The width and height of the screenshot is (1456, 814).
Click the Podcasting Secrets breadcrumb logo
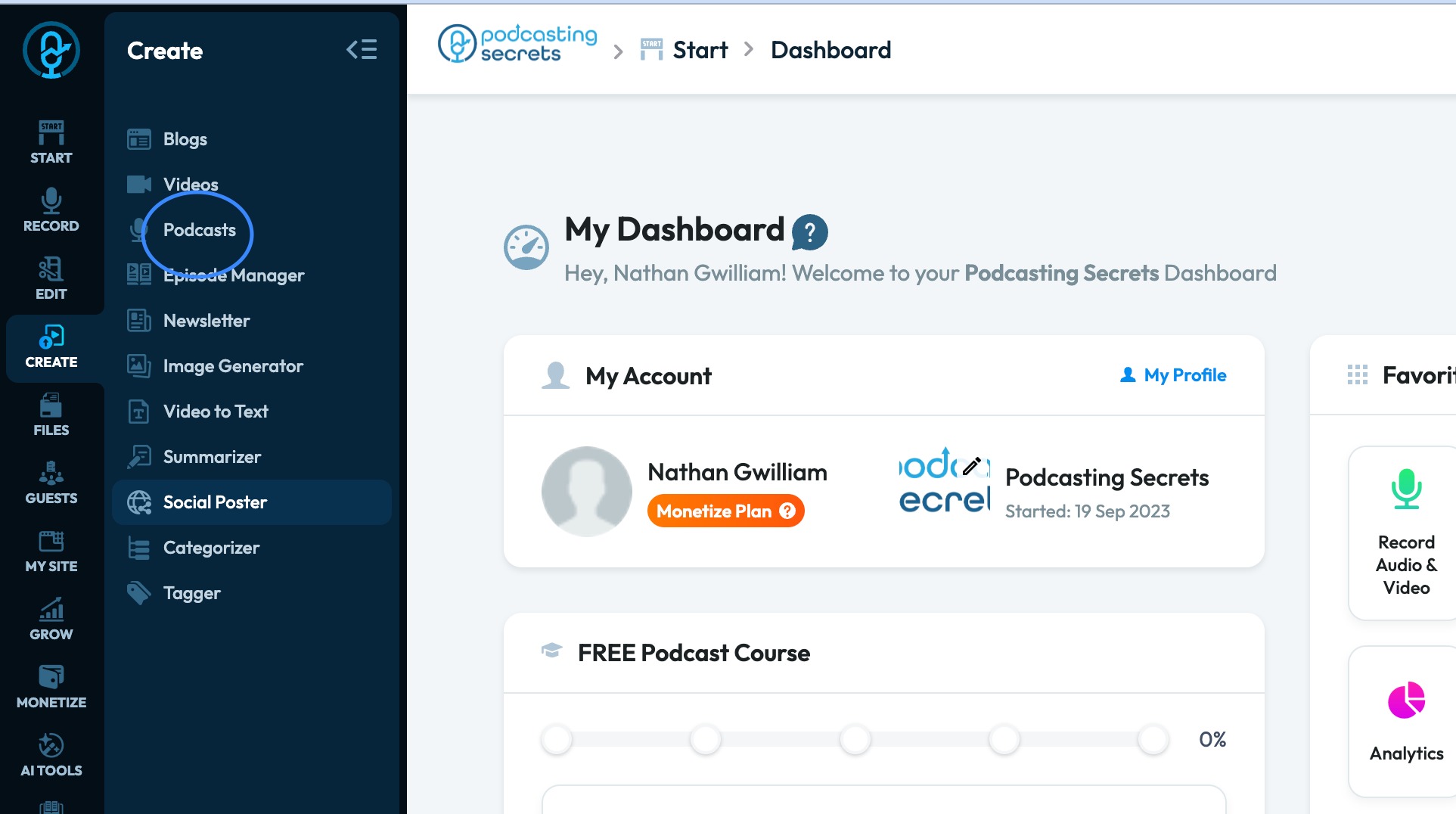point(517,44)
